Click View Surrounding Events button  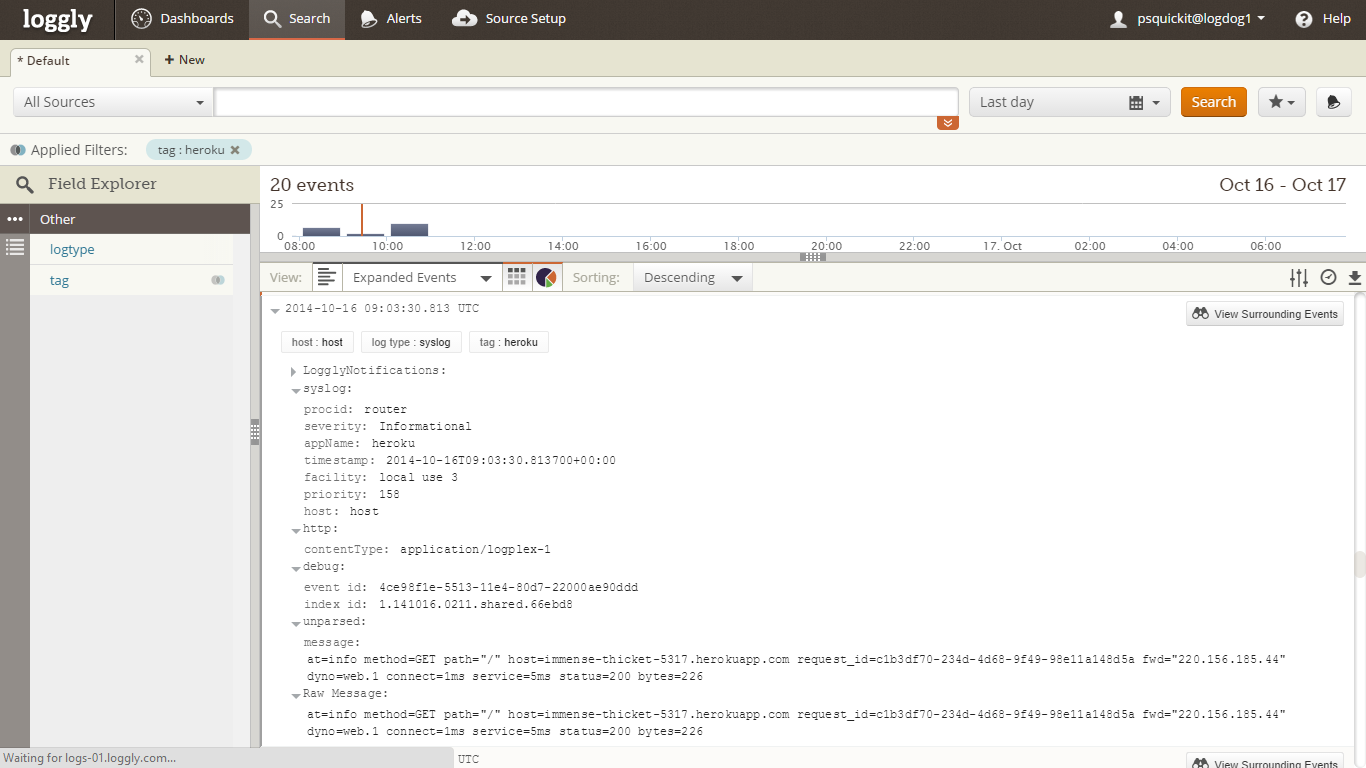[1265, 314]
